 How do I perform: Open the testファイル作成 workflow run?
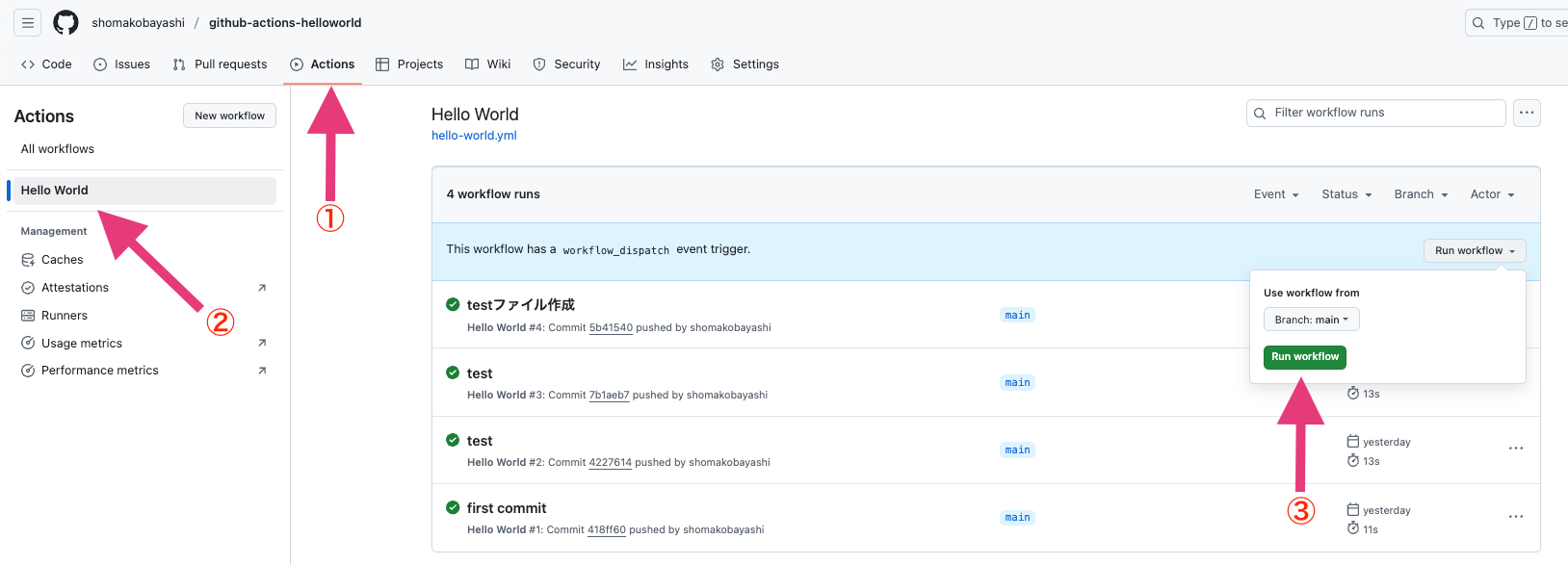point(521,305)
